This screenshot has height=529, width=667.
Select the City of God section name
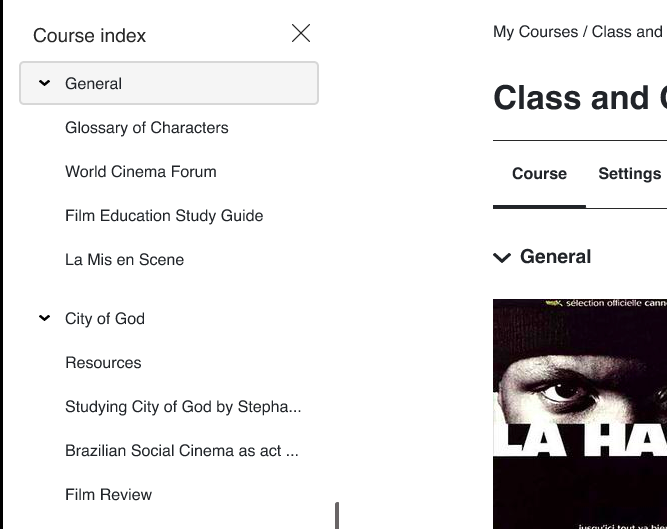105,319
